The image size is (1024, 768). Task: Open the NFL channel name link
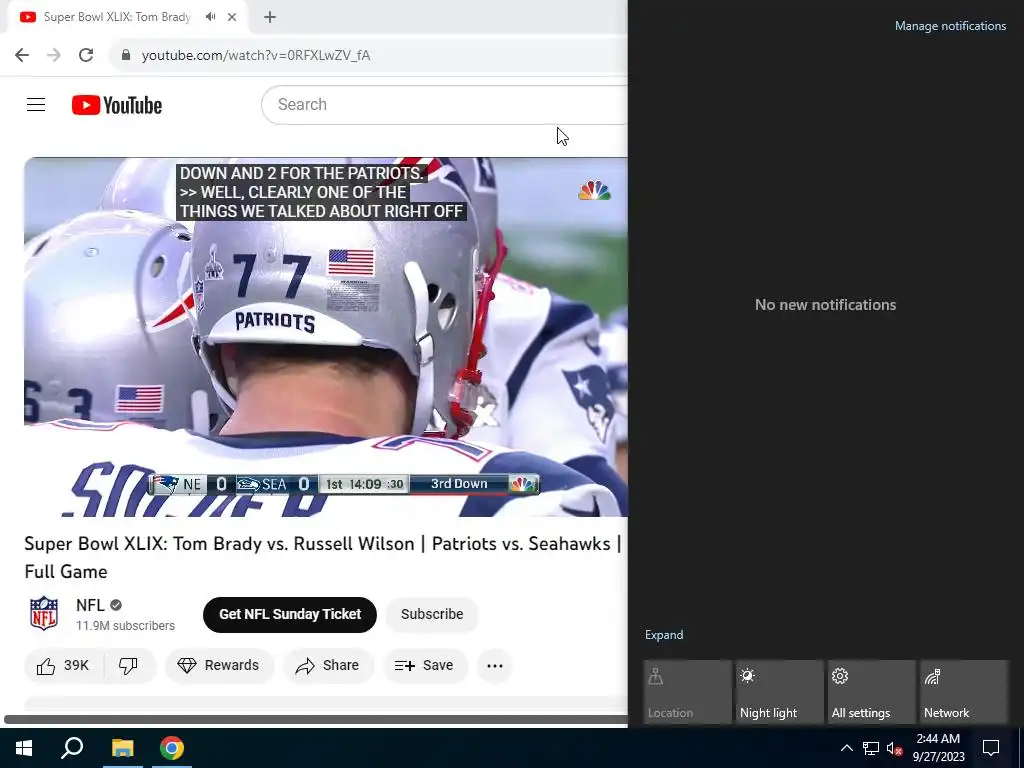pyautogui.click(x=90, y=605)
